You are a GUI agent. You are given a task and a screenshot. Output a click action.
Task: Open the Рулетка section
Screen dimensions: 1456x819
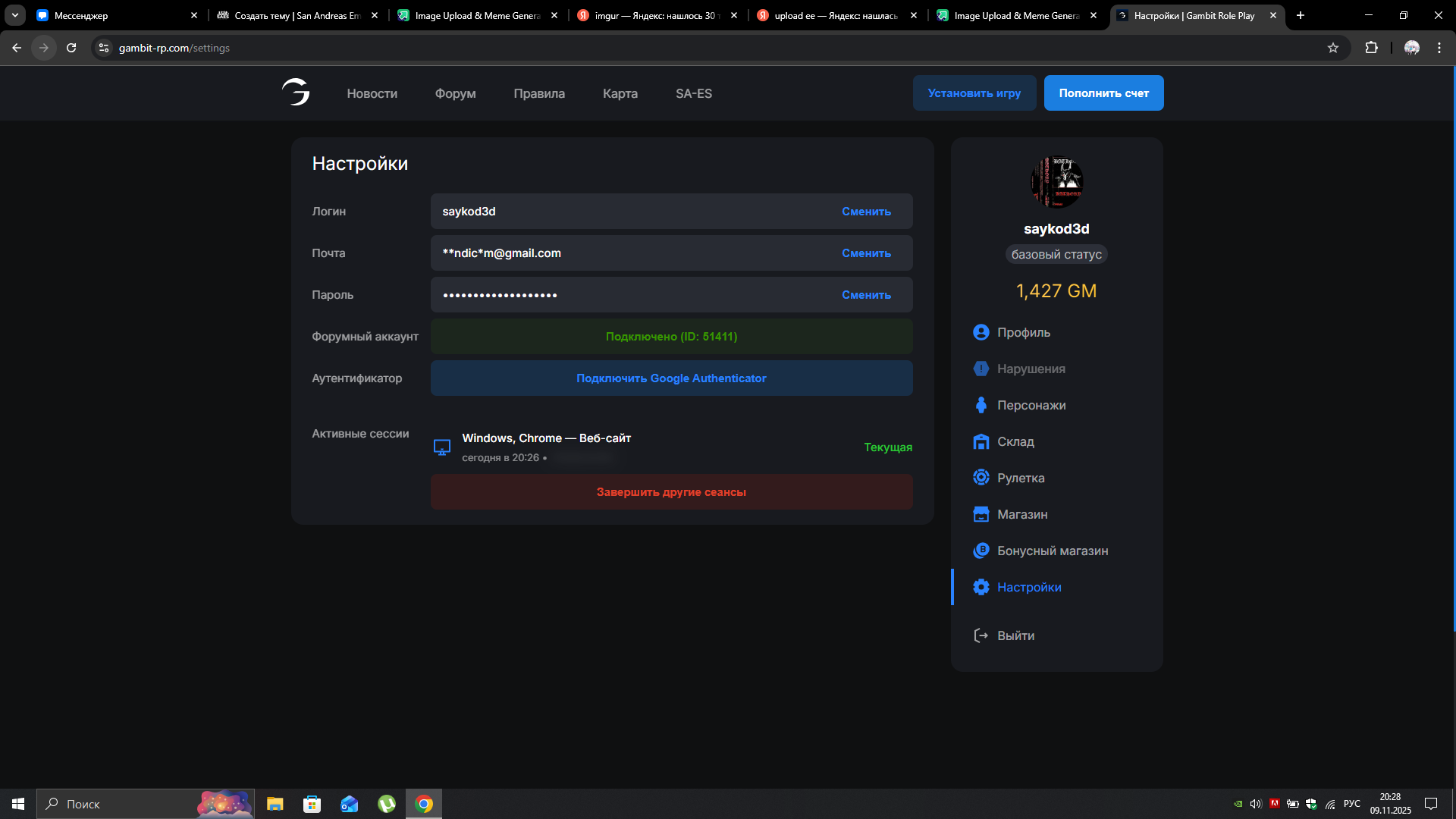1020,478
